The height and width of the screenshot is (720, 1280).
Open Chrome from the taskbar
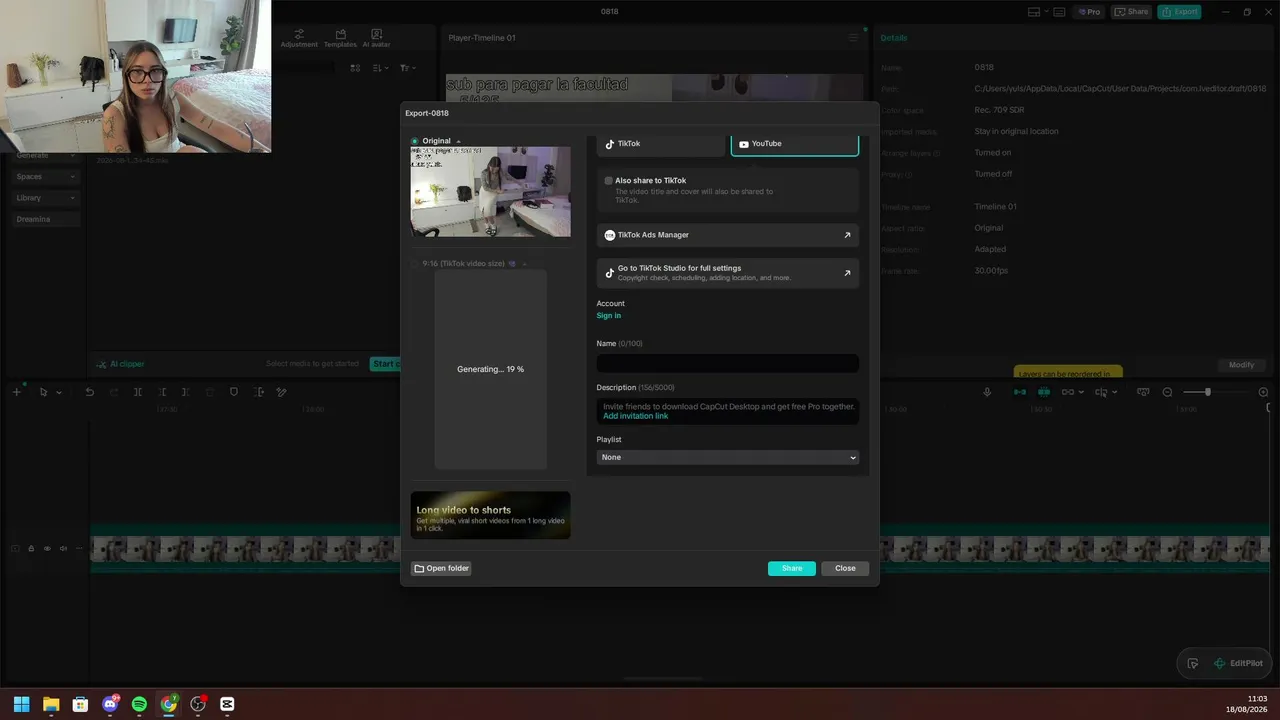(169, 704)
